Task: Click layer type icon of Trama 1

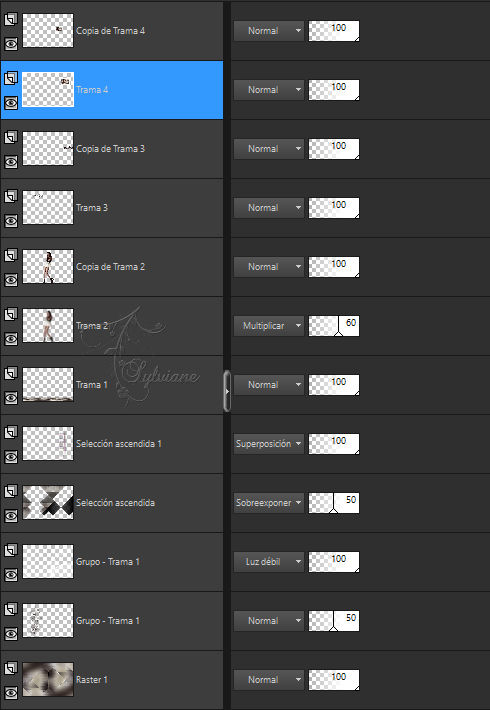Action: pos(11,373)
